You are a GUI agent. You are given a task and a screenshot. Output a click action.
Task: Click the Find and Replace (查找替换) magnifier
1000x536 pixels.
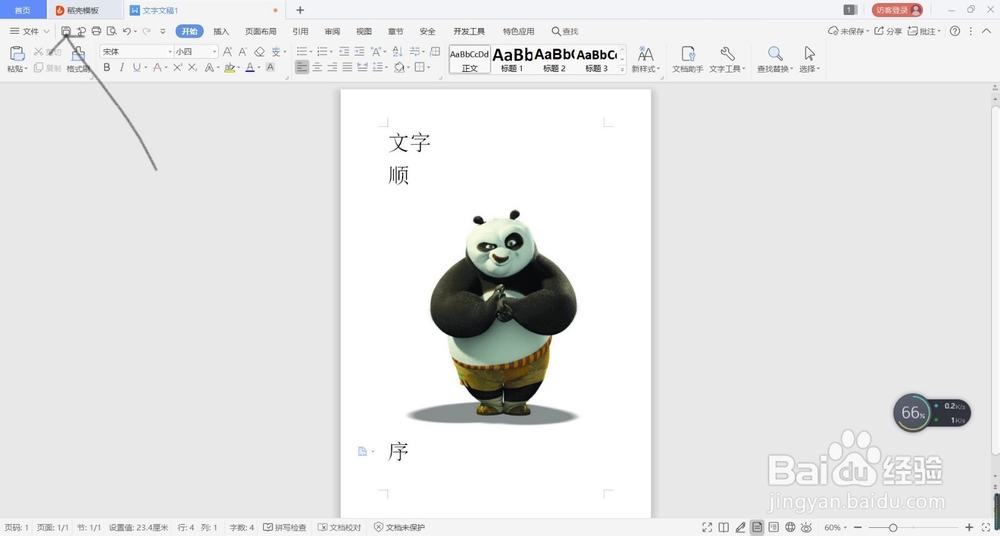775,54
